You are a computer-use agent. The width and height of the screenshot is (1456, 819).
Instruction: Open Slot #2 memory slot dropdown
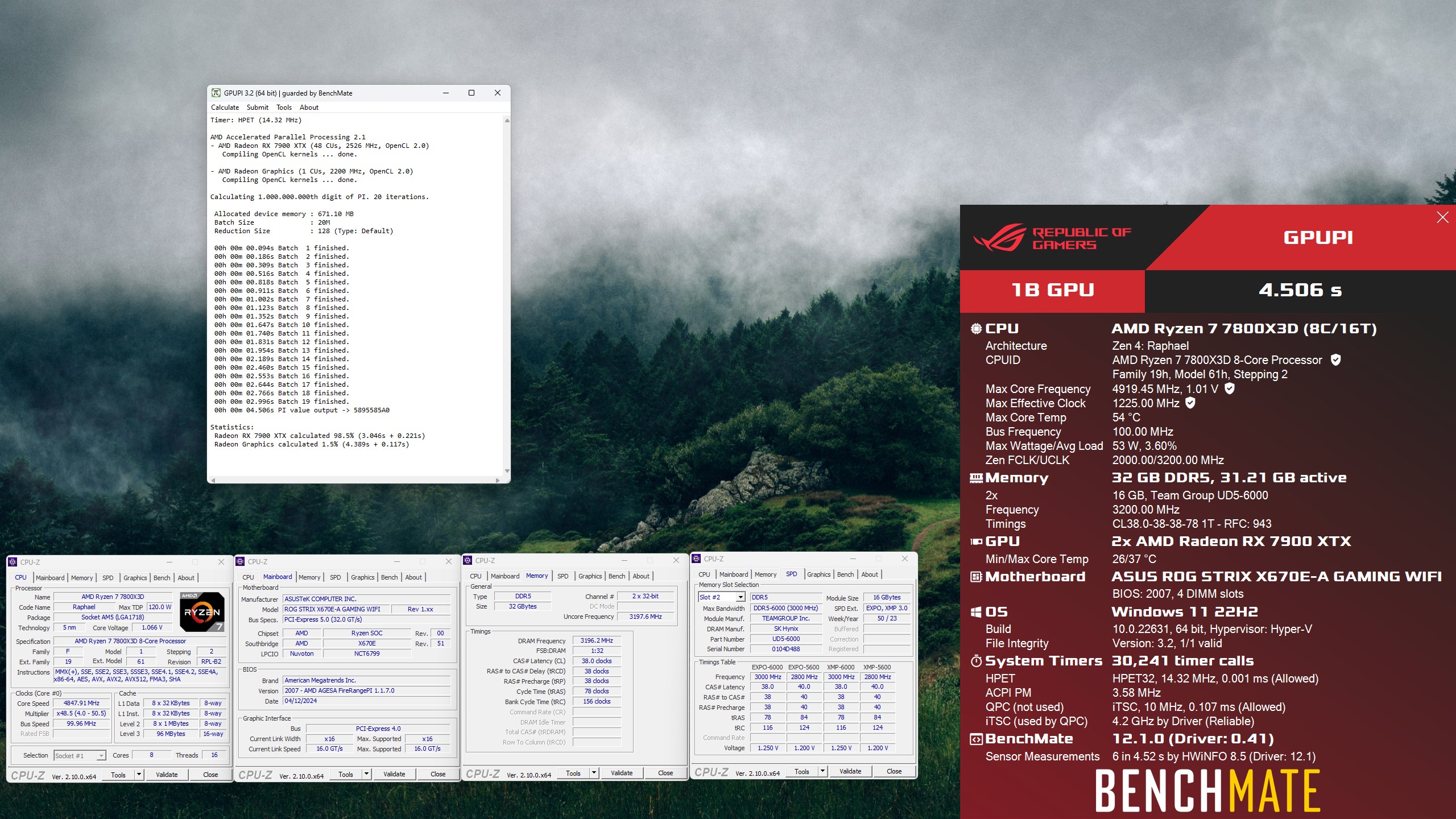click(x=722, y=597)
